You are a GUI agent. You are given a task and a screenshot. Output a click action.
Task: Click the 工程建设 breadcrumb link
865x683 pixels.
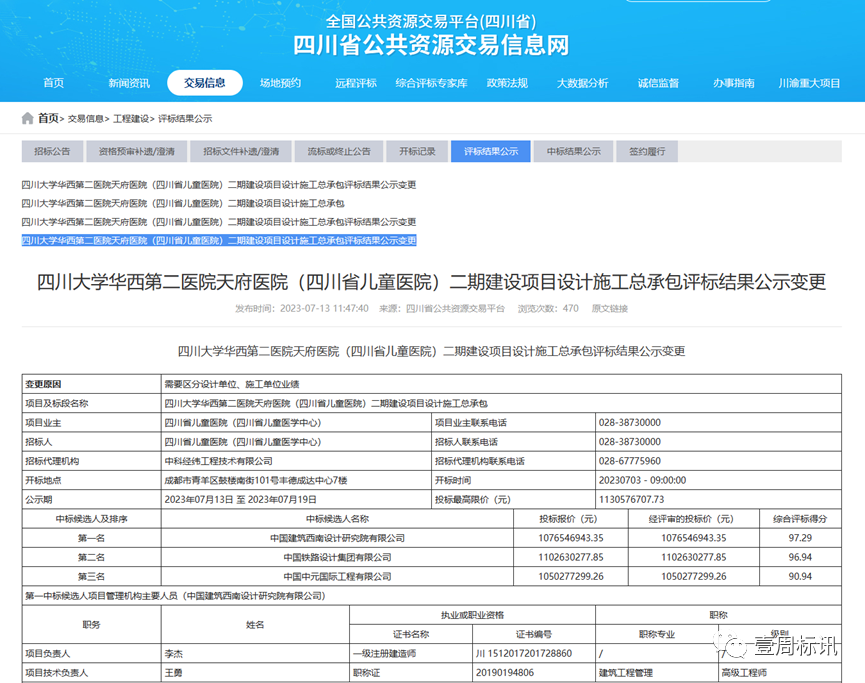[131, 119]
